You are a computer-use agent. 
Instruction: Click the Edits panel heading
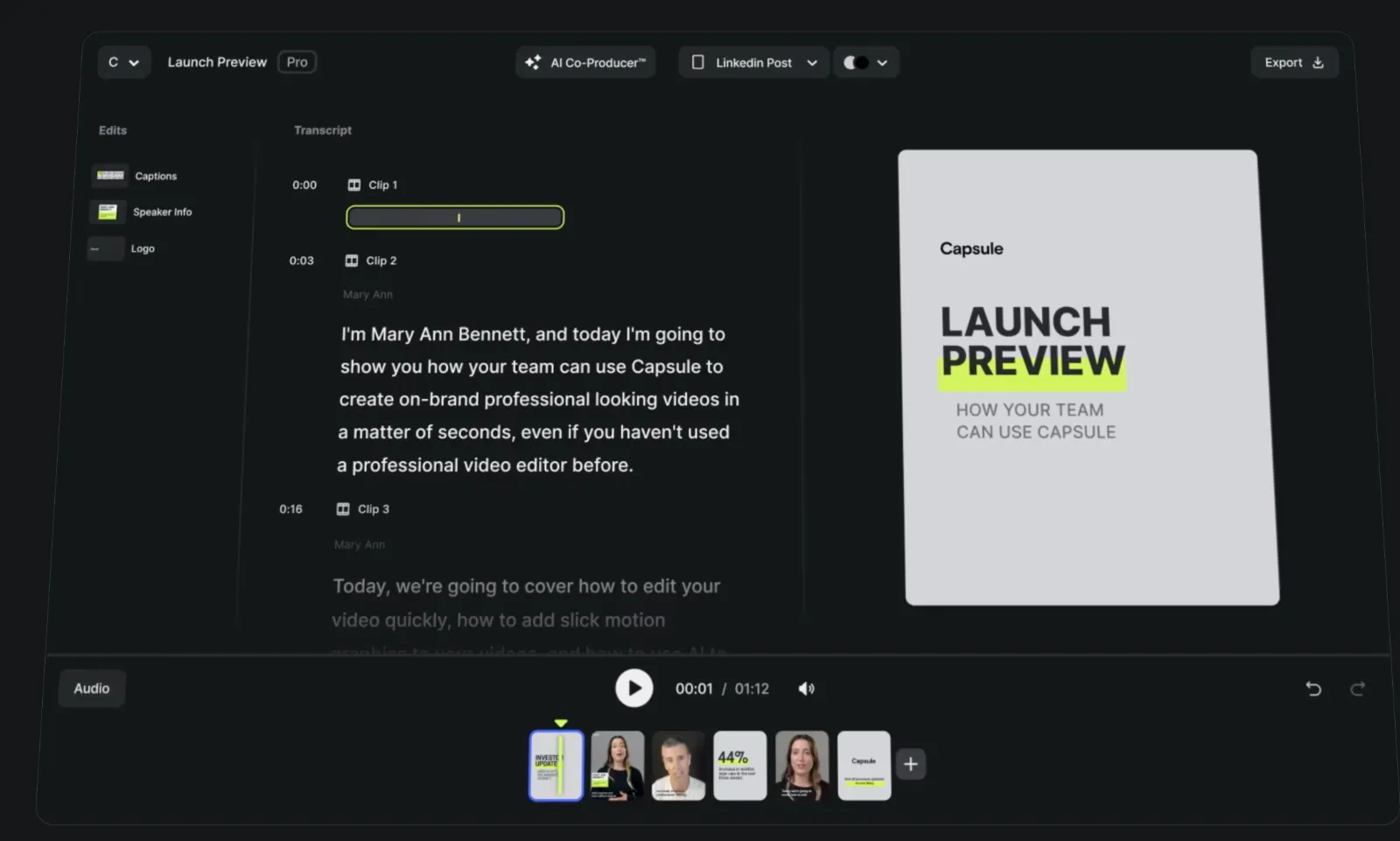[x=113, y=130]
